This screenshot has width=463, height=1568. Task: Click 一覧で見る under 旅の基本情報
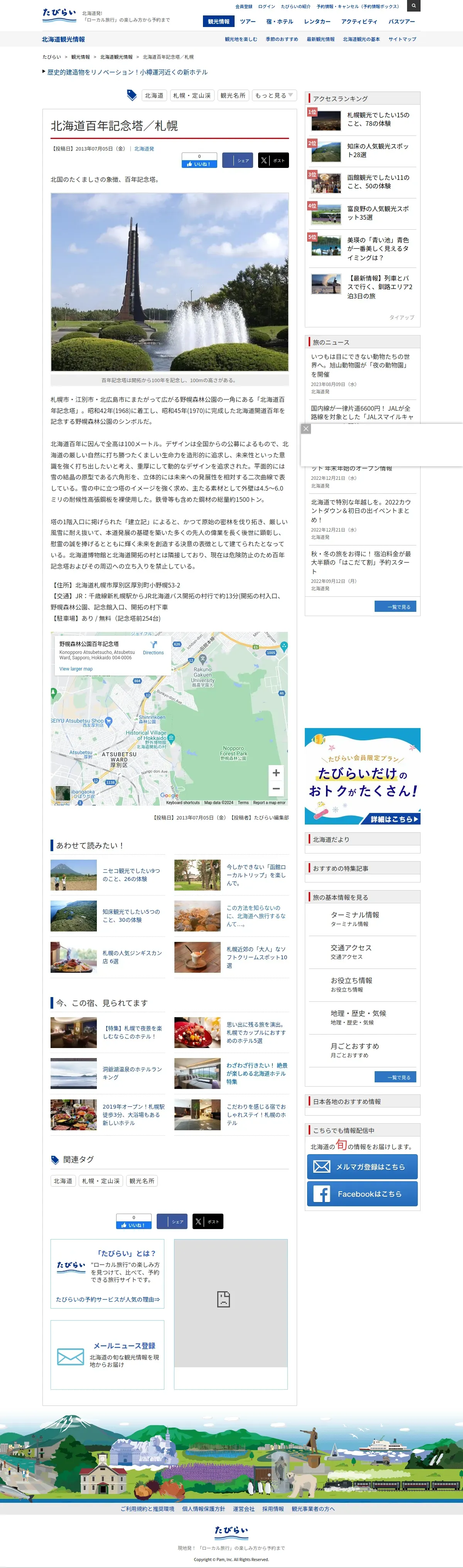pos(395,1077)
